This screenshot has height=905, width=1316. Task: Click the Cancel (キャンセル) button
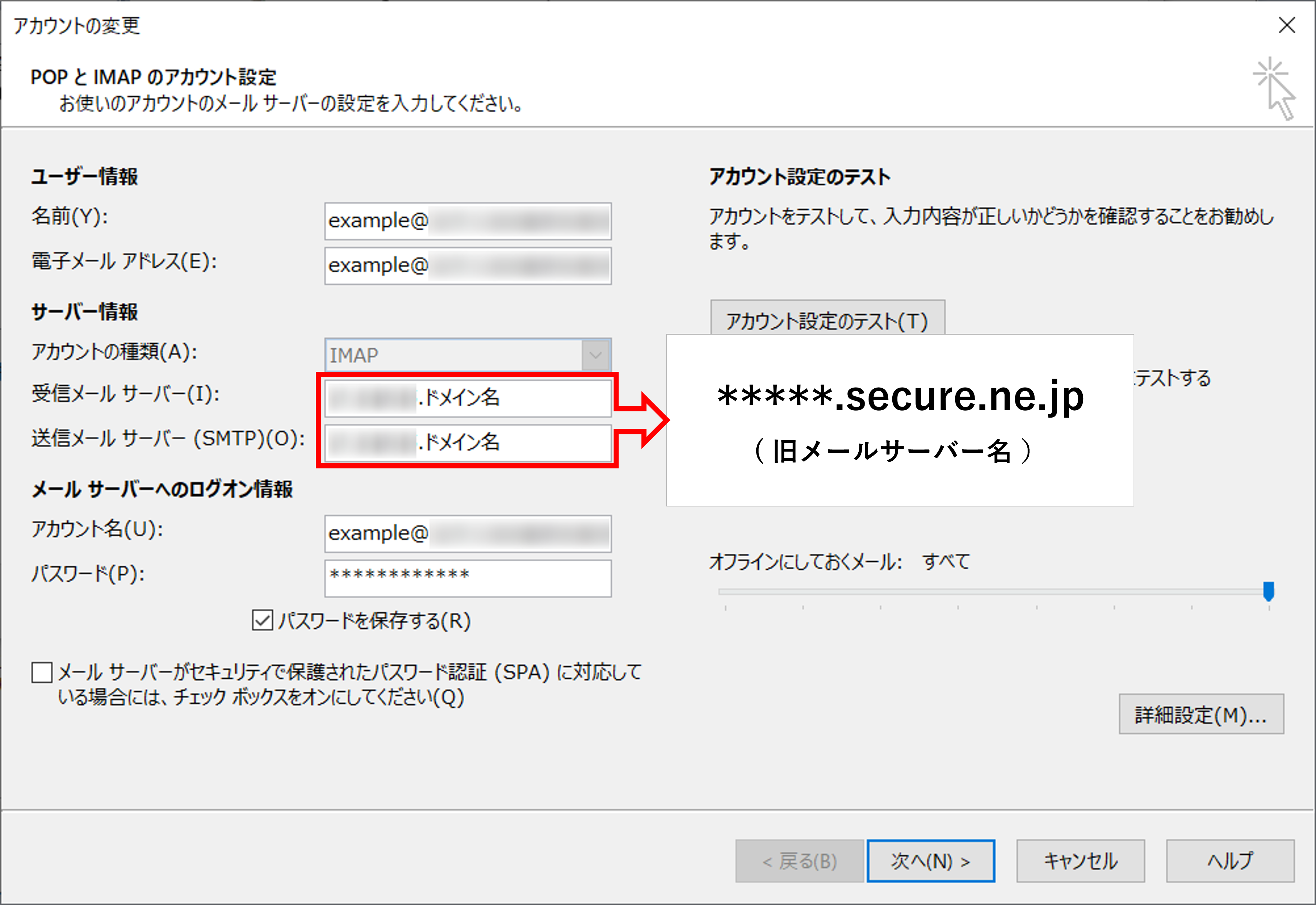[x=1080, y=861]
